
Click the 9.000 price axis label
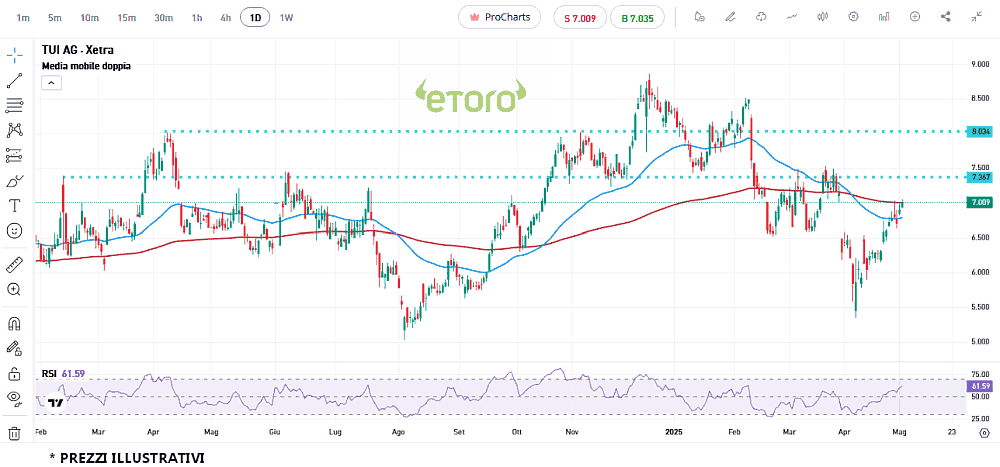point(980,64)
